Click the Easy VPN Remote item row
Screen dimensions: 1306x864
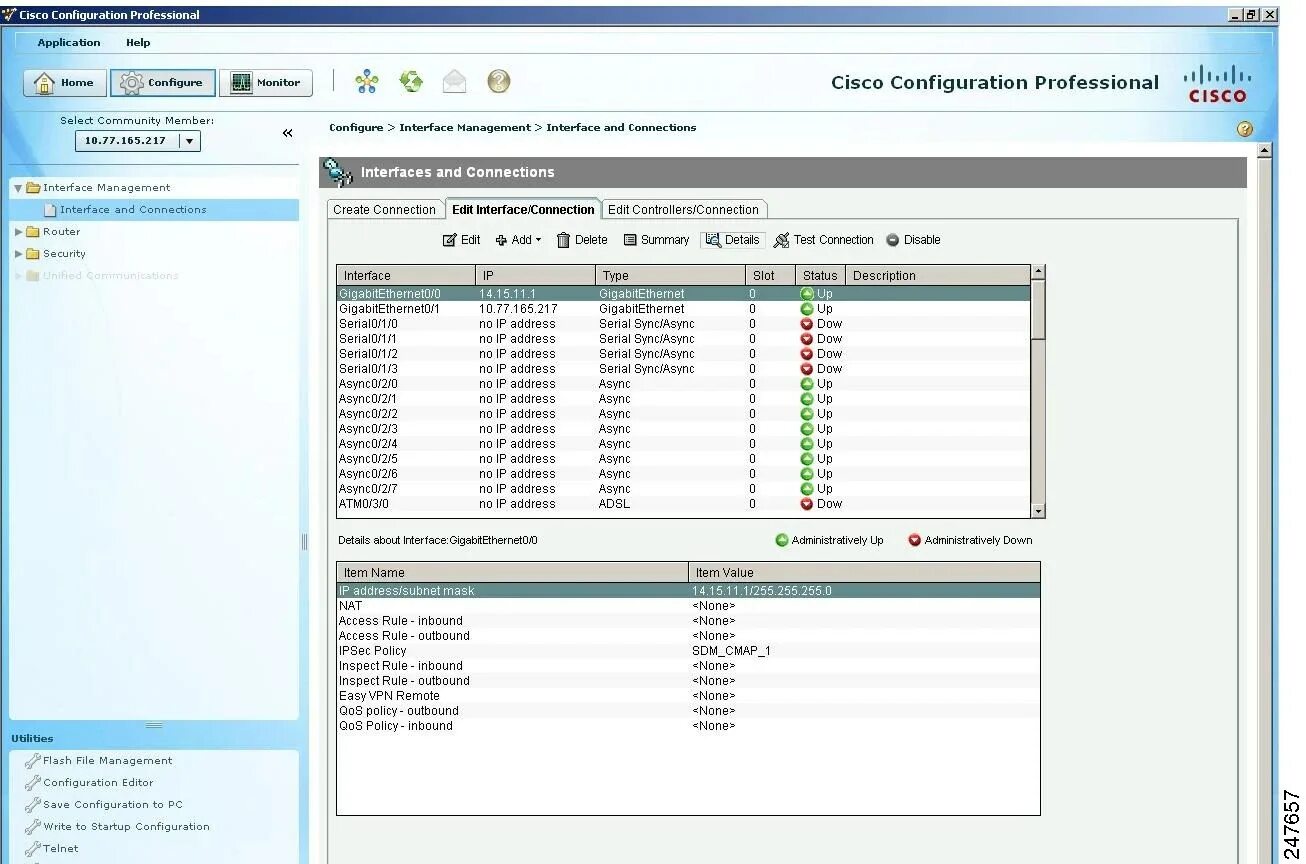[688, 696]
